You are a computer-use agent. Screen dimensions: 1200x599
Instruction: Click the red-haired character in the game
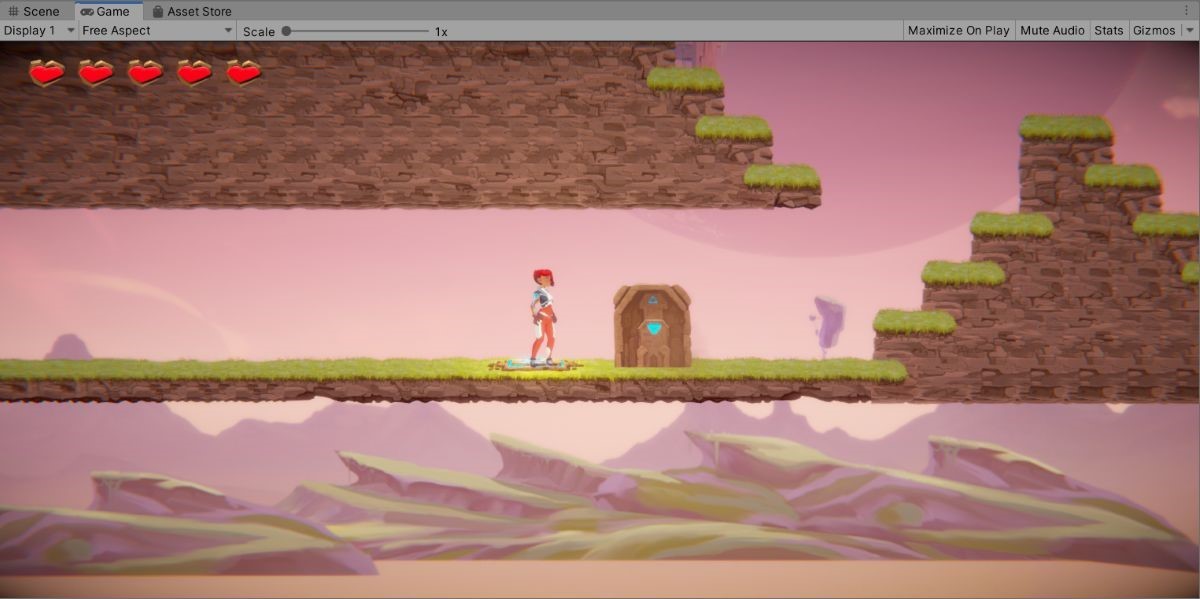click(543, 316)
